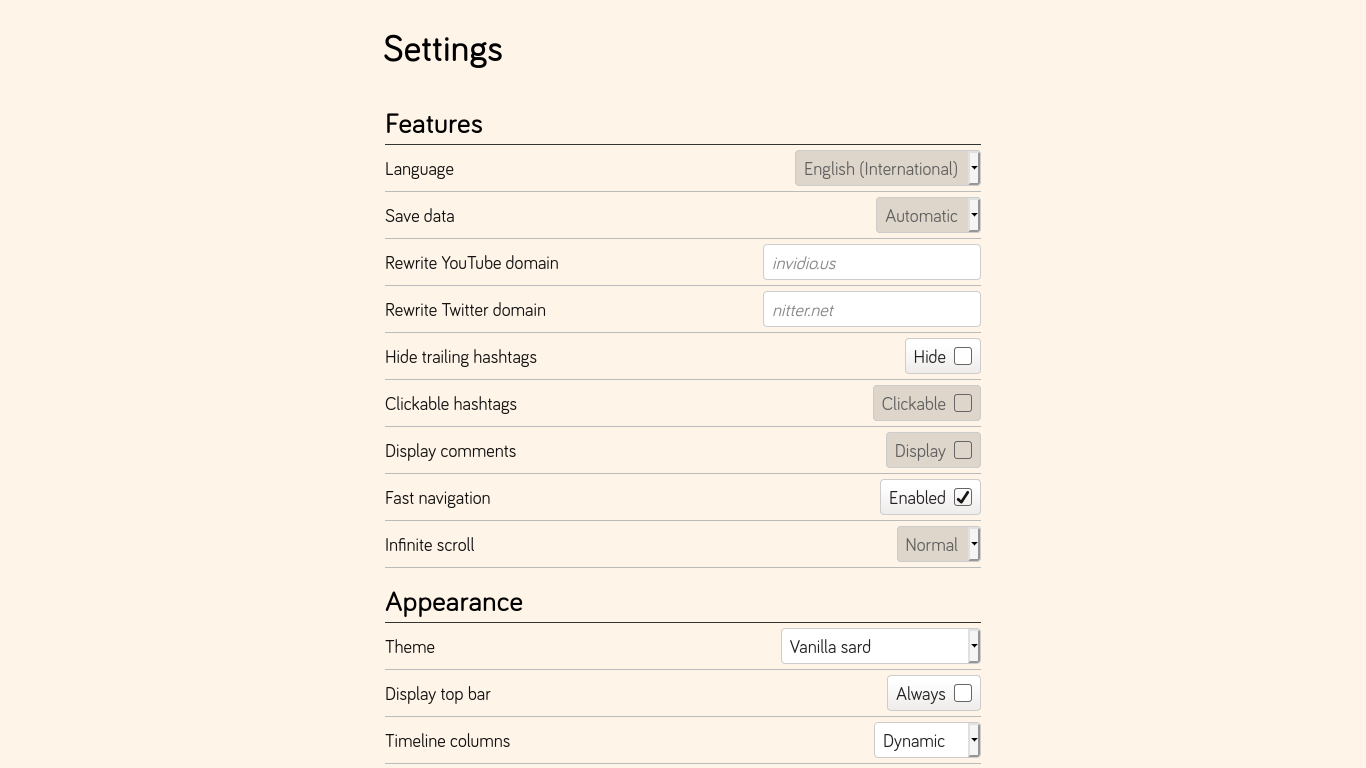Viewport: 1366px width, 768px height.
Task: Open the Infinite scroll dropdown
Action: coord(938,545)
